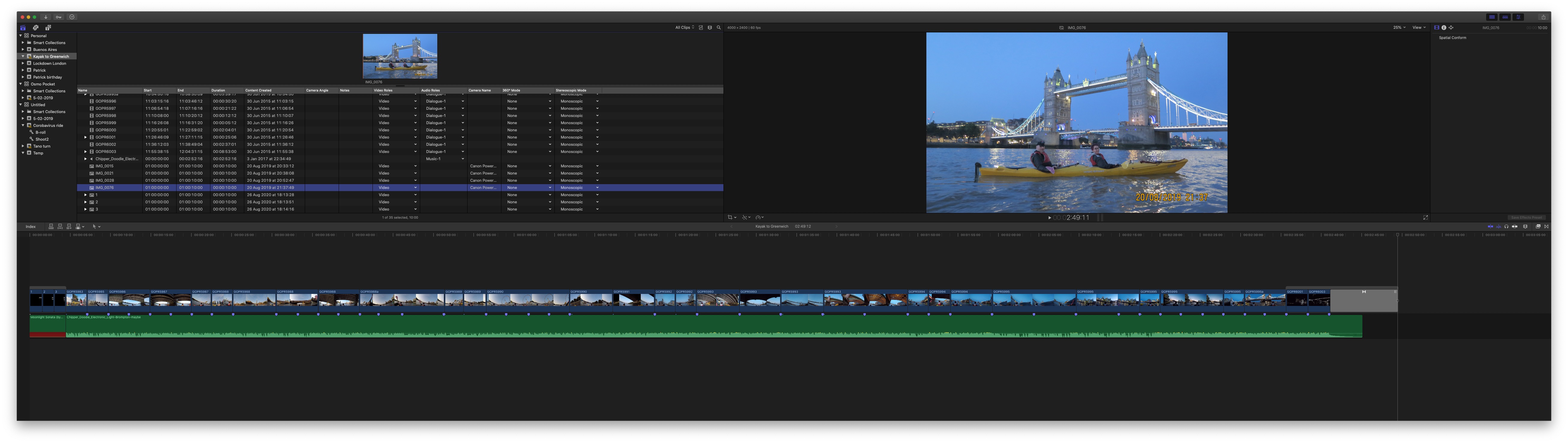Click the Keyword Editor key icon
The height and width of the screenshot is (443, 1568).
58,17
